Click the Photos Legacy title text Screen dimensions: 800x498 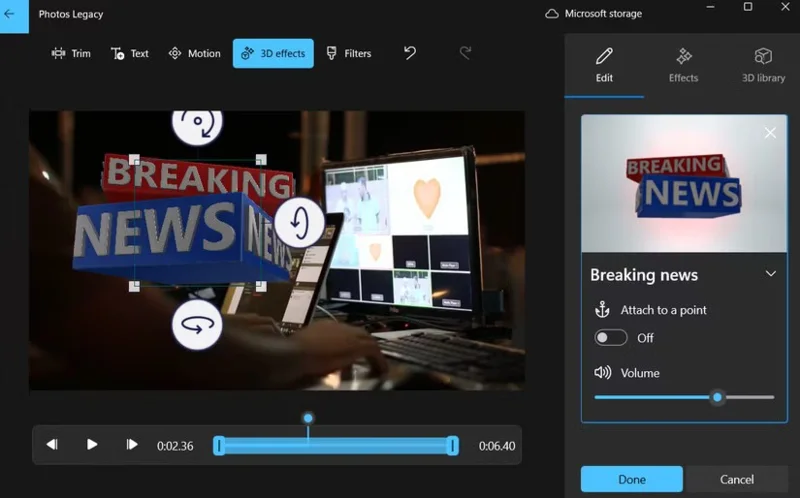tap(71, 14)
